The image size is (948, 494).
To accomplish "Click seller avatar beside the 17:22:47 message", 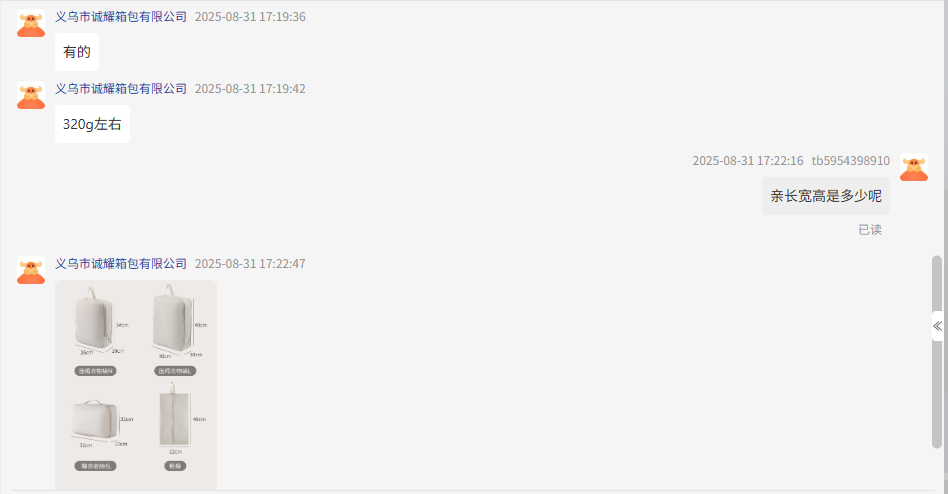I will click(31, 270).
